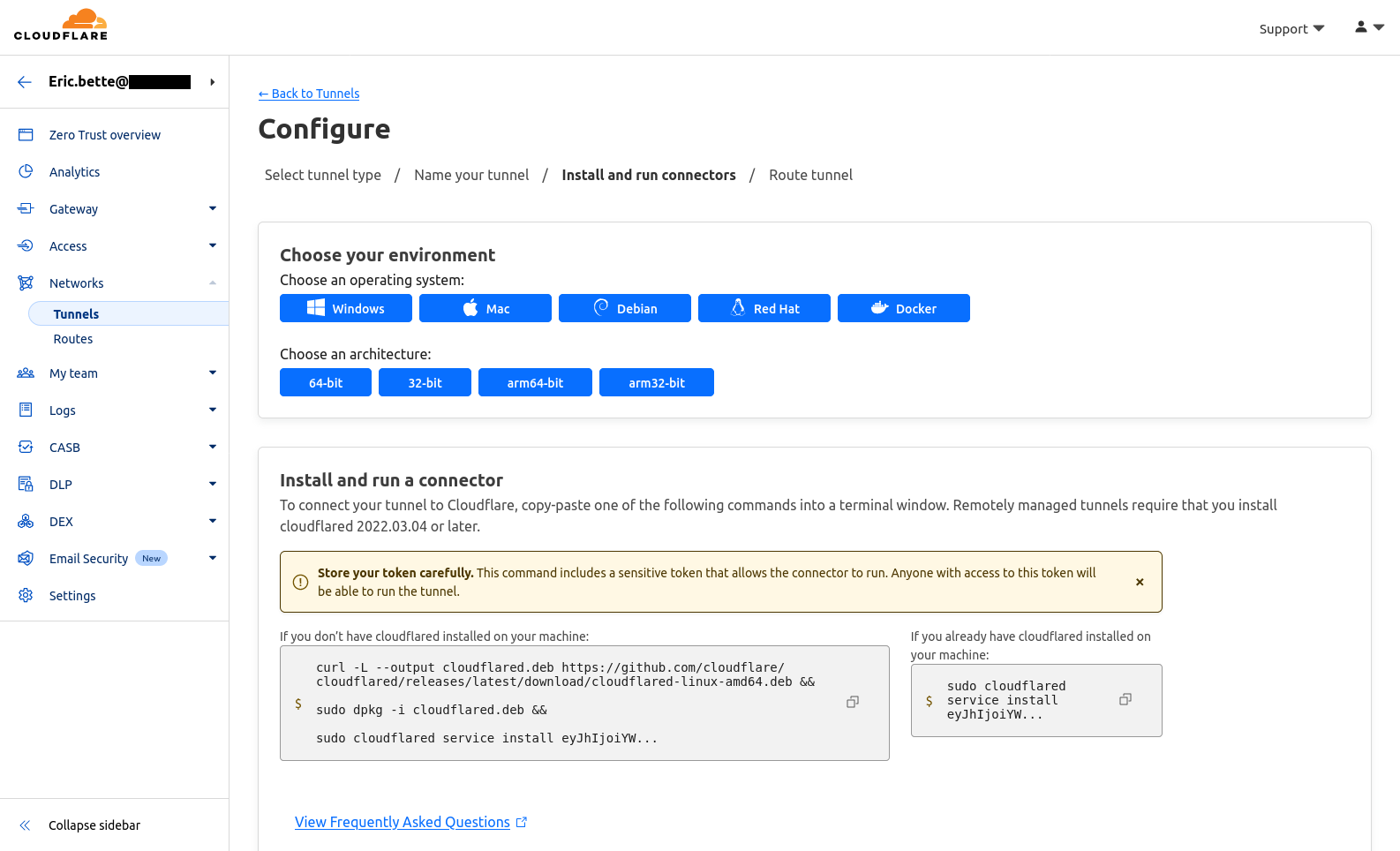Click the Analytics pie chart icon

pyautogui.click(x=26, y=172)
